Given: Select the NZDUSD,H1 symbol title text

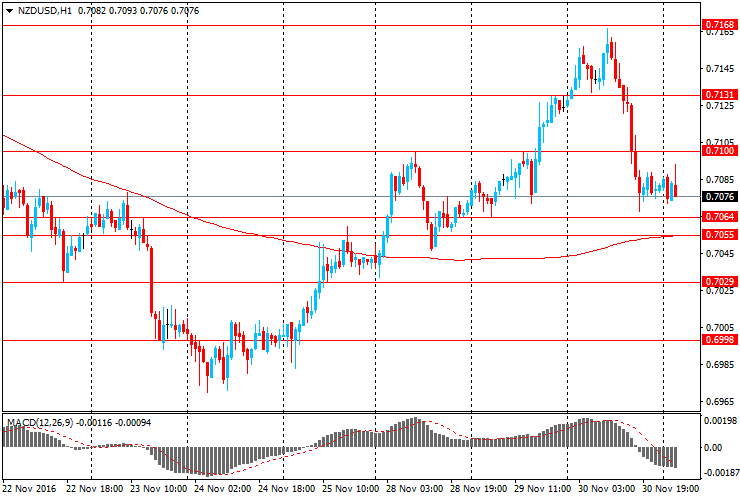Looking at the screenshot, I should tap(44, 9).
